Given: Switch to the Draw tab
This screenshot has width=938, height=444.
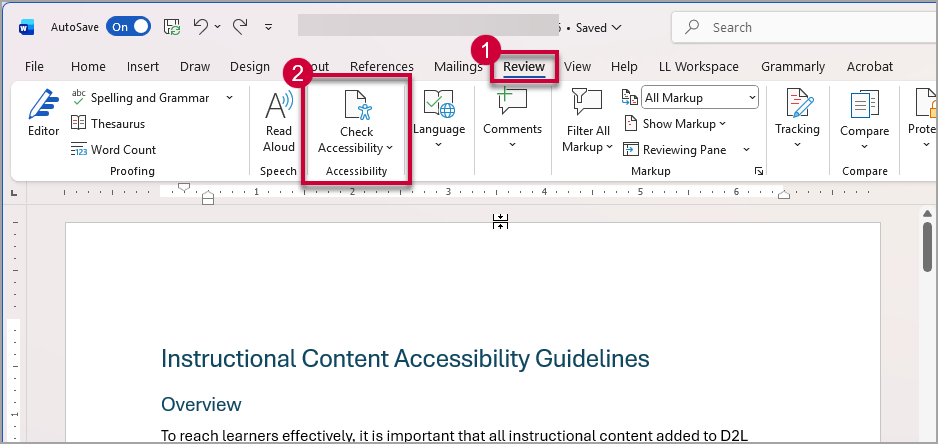Looking at the screenshot, I should click(x=195, y=66).
